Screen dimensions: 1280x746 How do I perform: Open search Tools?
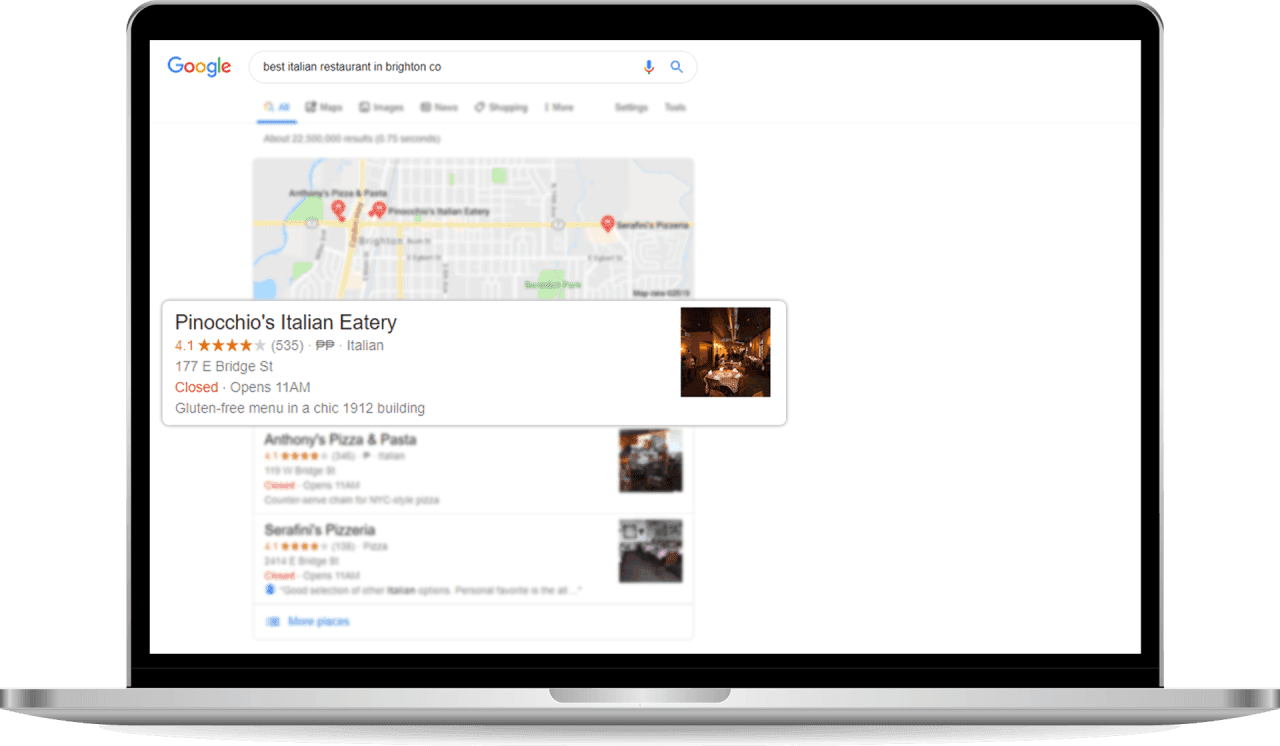point(675,107)
